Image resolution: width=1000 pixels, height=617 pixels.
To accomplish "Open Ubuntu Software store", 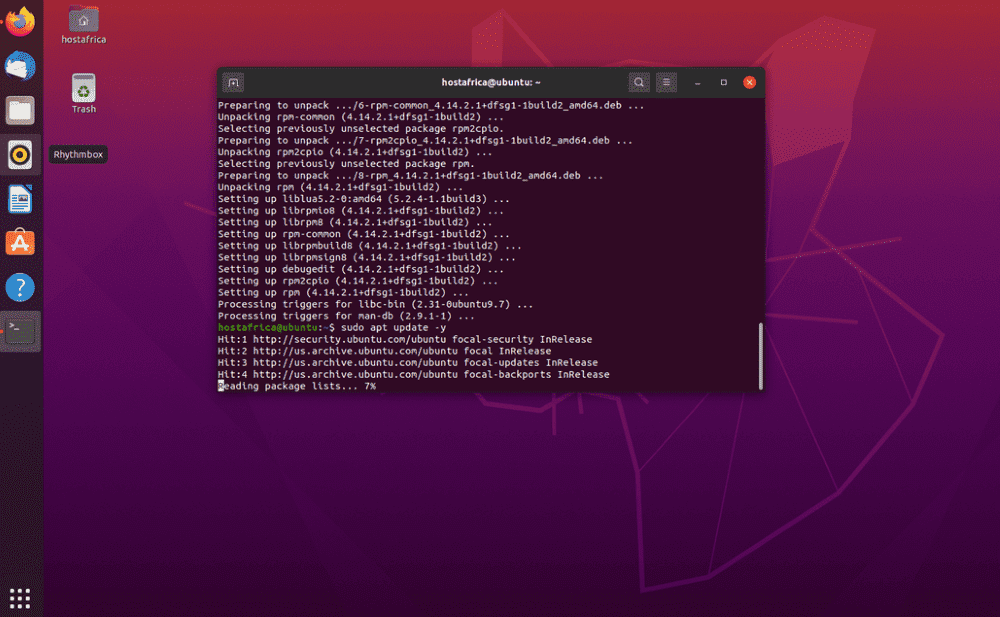I will click(20, 243).
